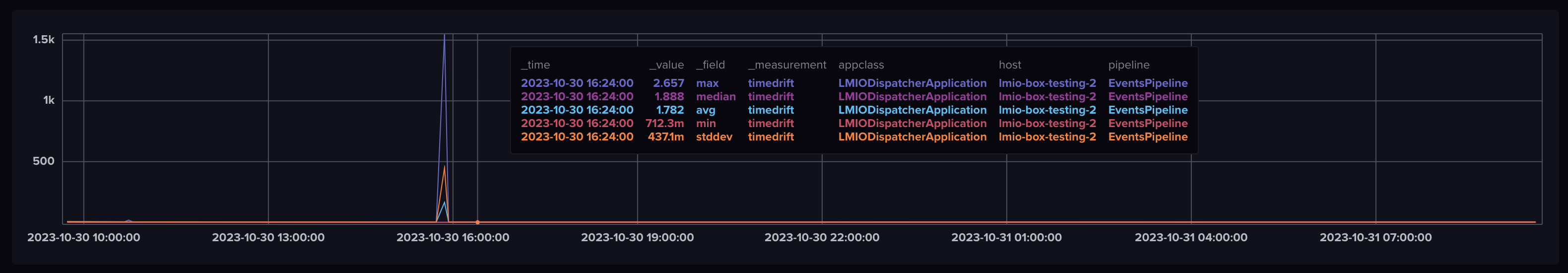Click the small blue avg spike peak

click(444, 203)
